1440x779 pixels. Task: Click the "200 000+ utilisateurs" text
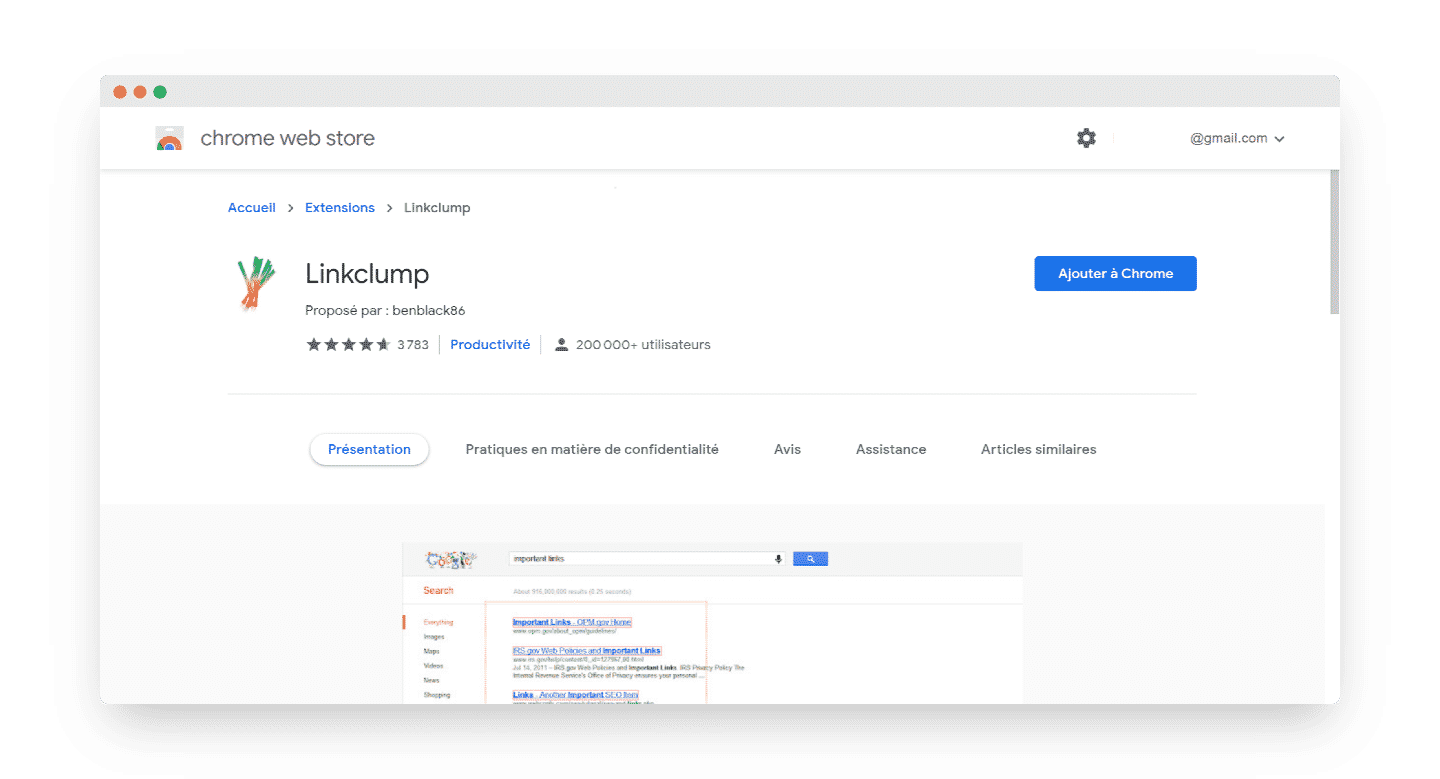643,345
